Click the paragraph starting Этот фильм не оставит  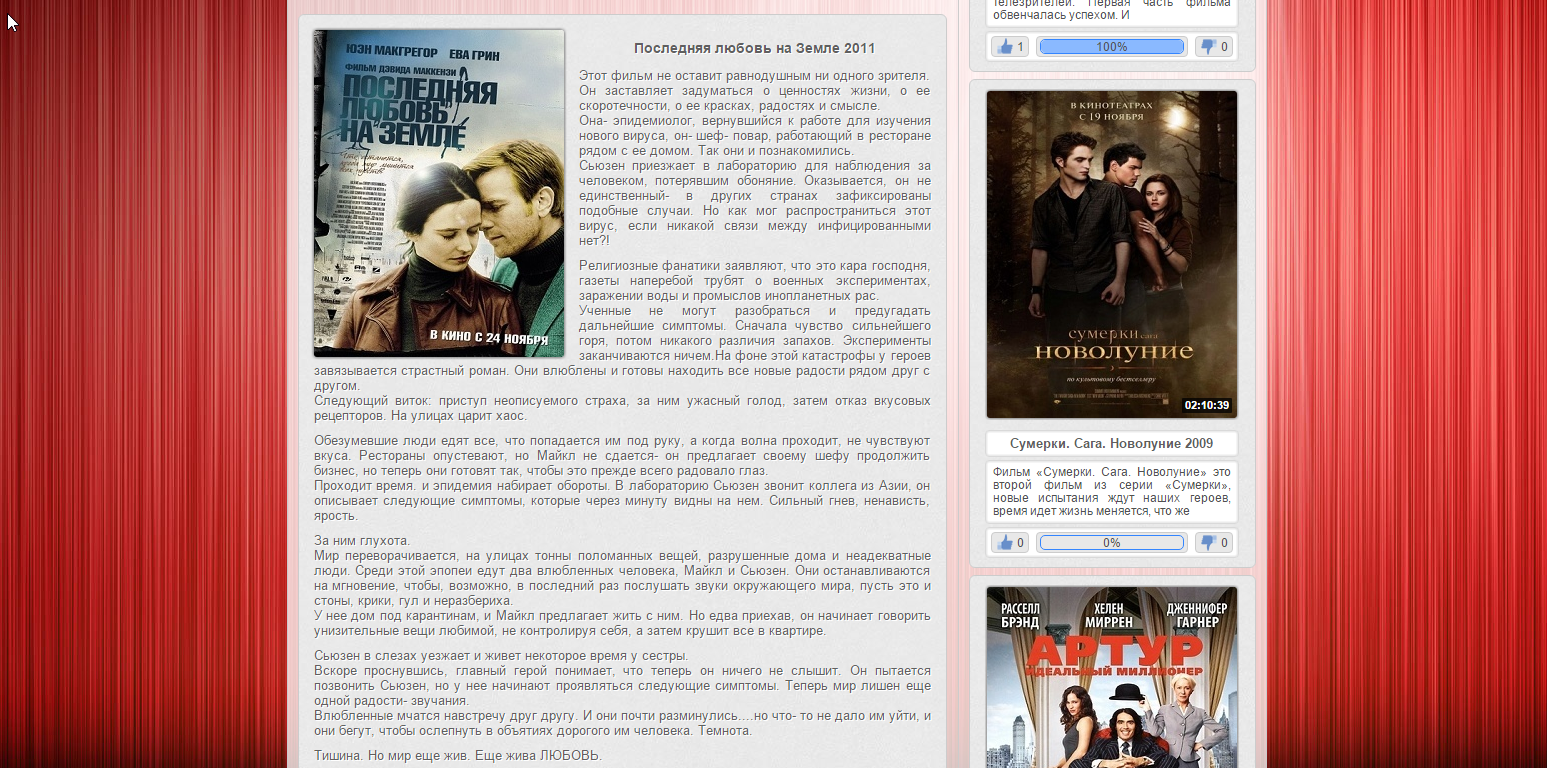coord(755,90)
